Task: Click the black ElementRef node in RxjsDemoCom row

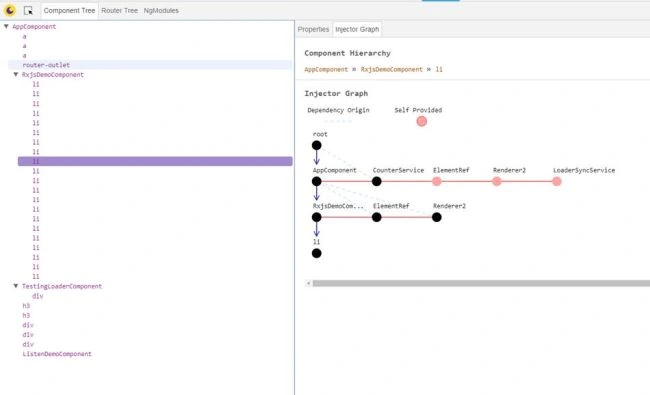Action: 376,217
